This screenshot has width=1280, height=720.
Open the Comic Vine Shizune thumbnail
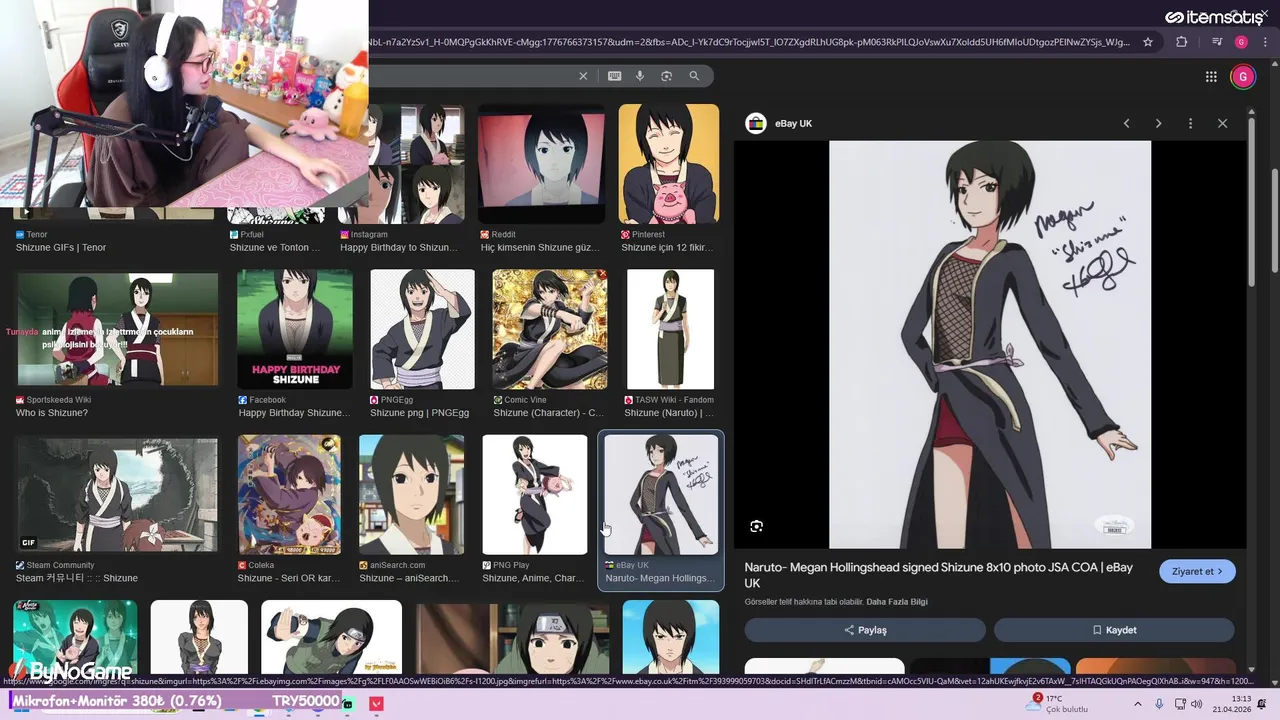coord(549,329)
